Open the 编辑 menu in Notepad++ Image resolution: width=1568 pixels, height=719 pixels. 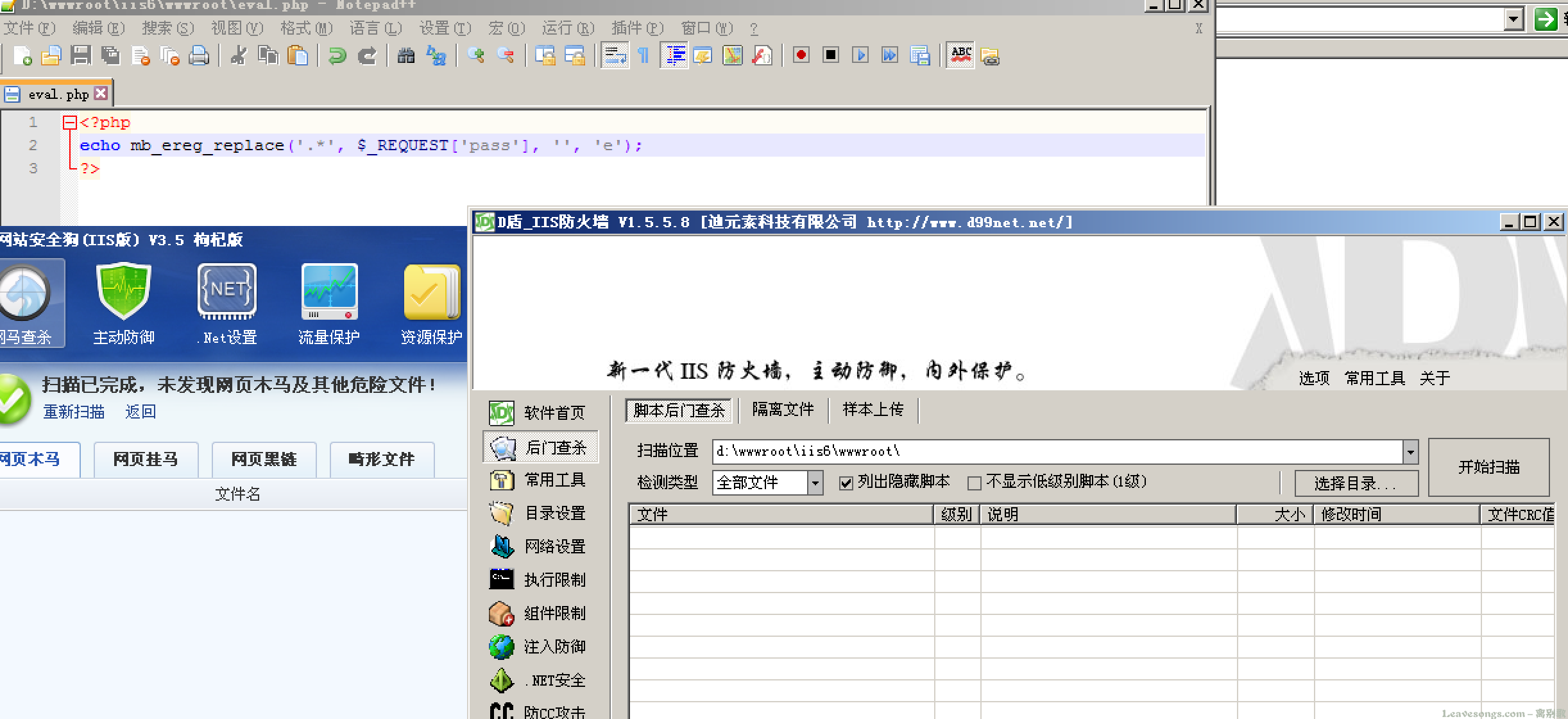click(x=98, y=28)
